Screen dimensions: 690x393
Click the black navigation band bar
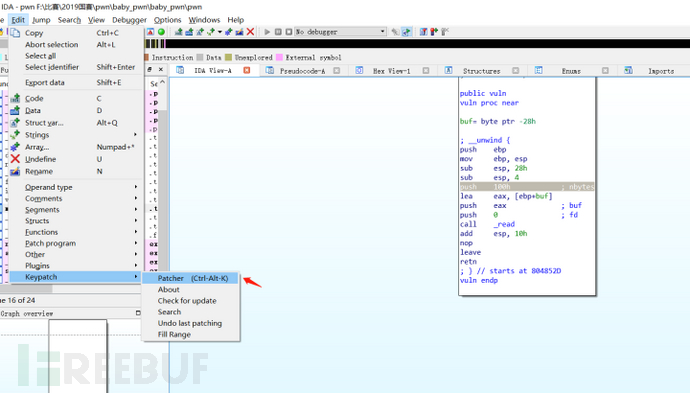coord(427,44)
